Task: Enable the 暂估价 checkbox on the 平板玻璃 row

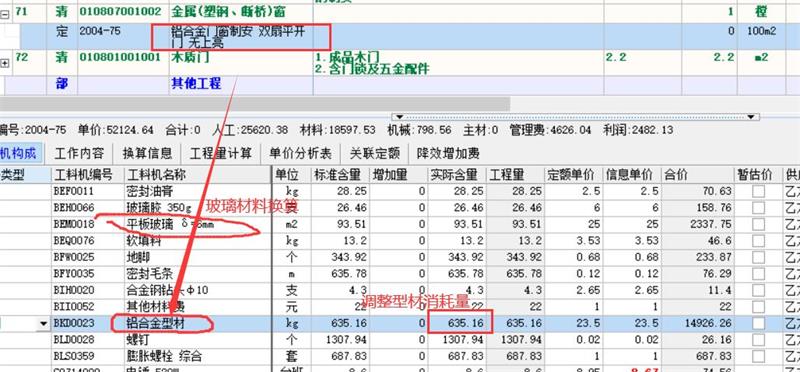Action: (x=758, y=224)
